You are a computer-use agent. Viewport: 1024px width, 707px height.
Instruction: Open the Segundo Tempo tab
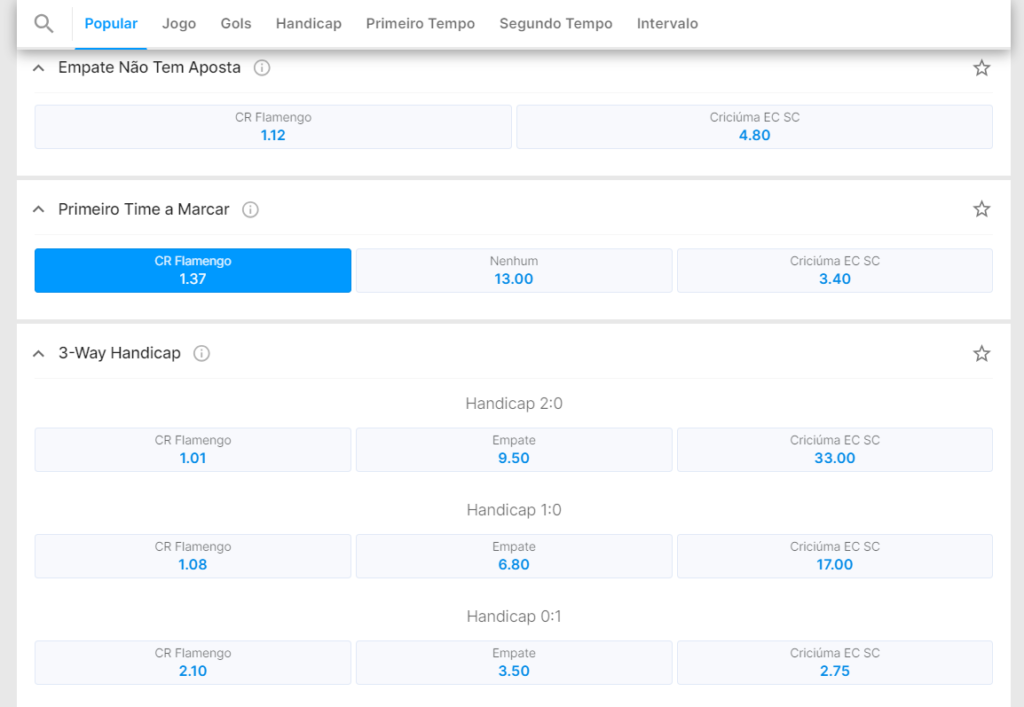pos(556,24)
